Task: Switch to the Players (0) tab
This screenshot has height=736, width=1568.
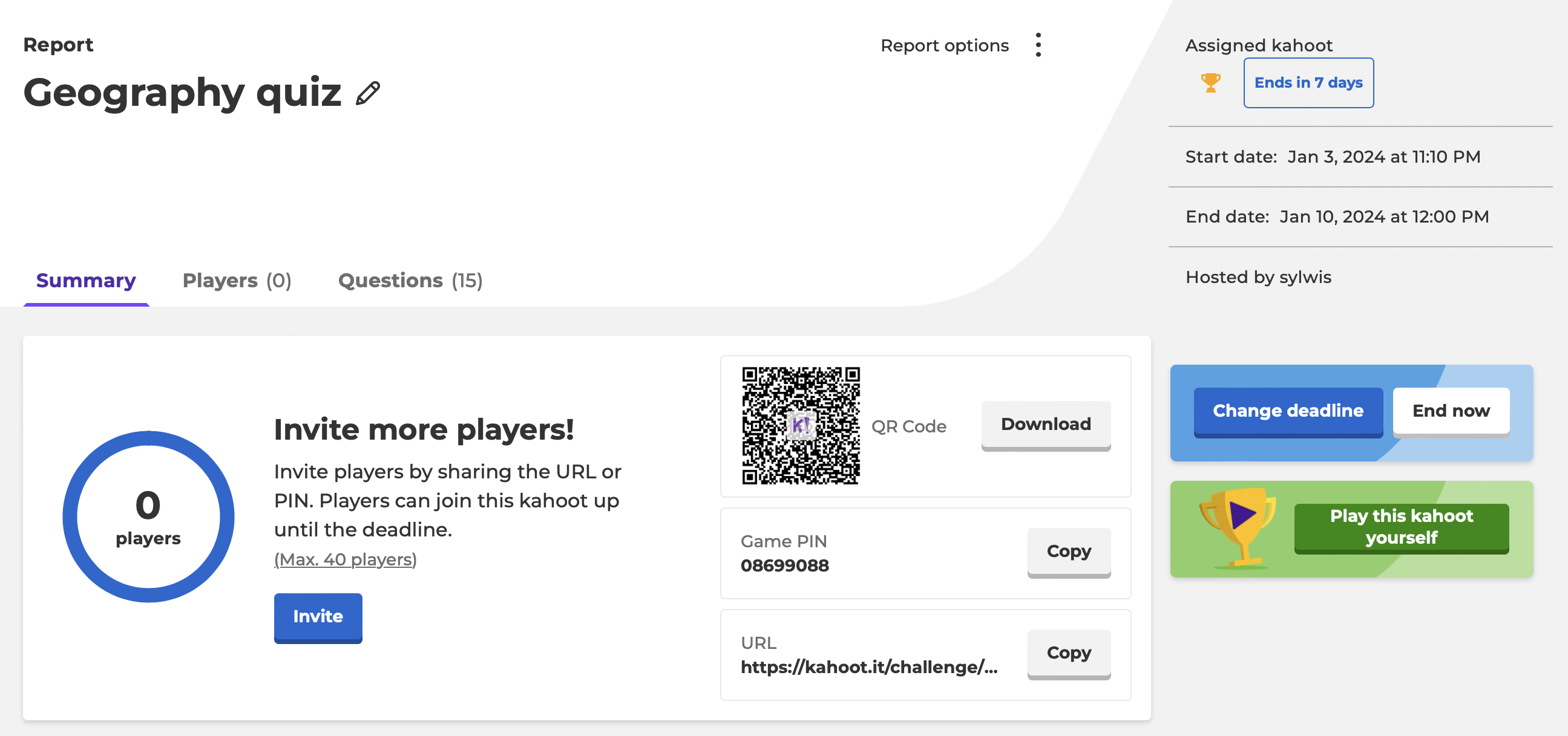Action: [x=236, y=281]
